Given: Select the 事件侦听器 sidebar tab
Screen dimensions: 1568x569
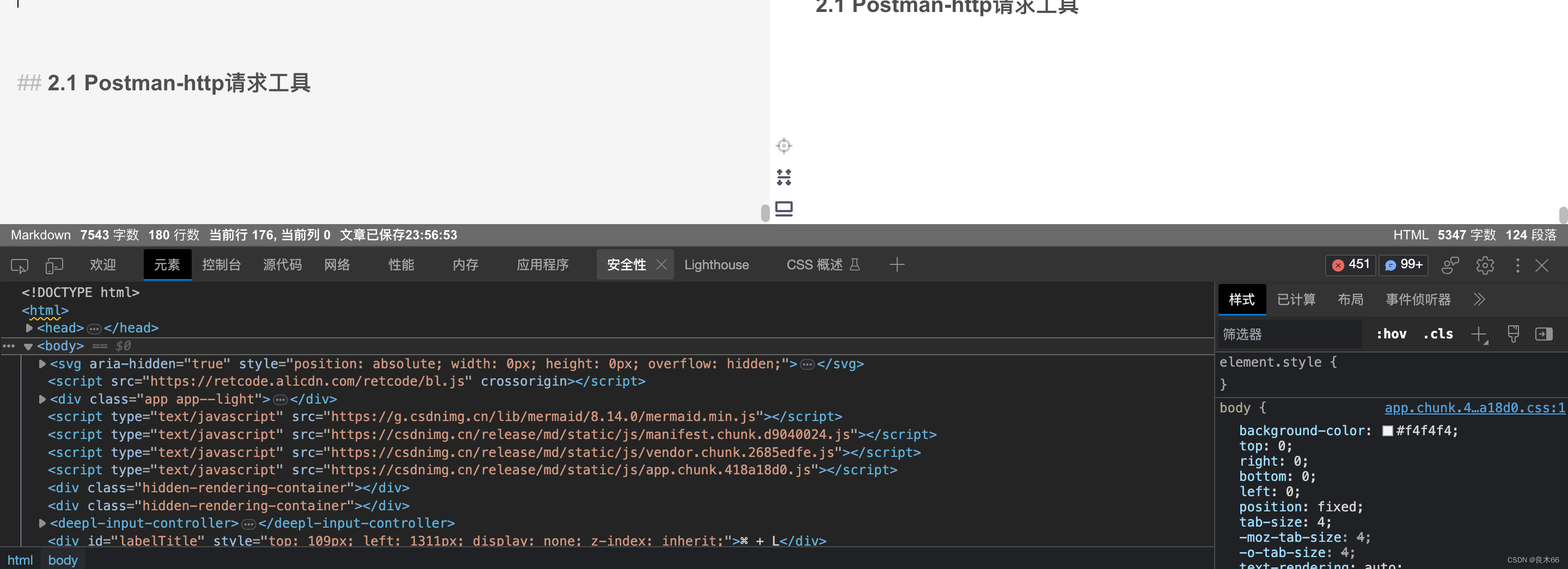Looking at the screenshot, I should (x=1418, y=299).
